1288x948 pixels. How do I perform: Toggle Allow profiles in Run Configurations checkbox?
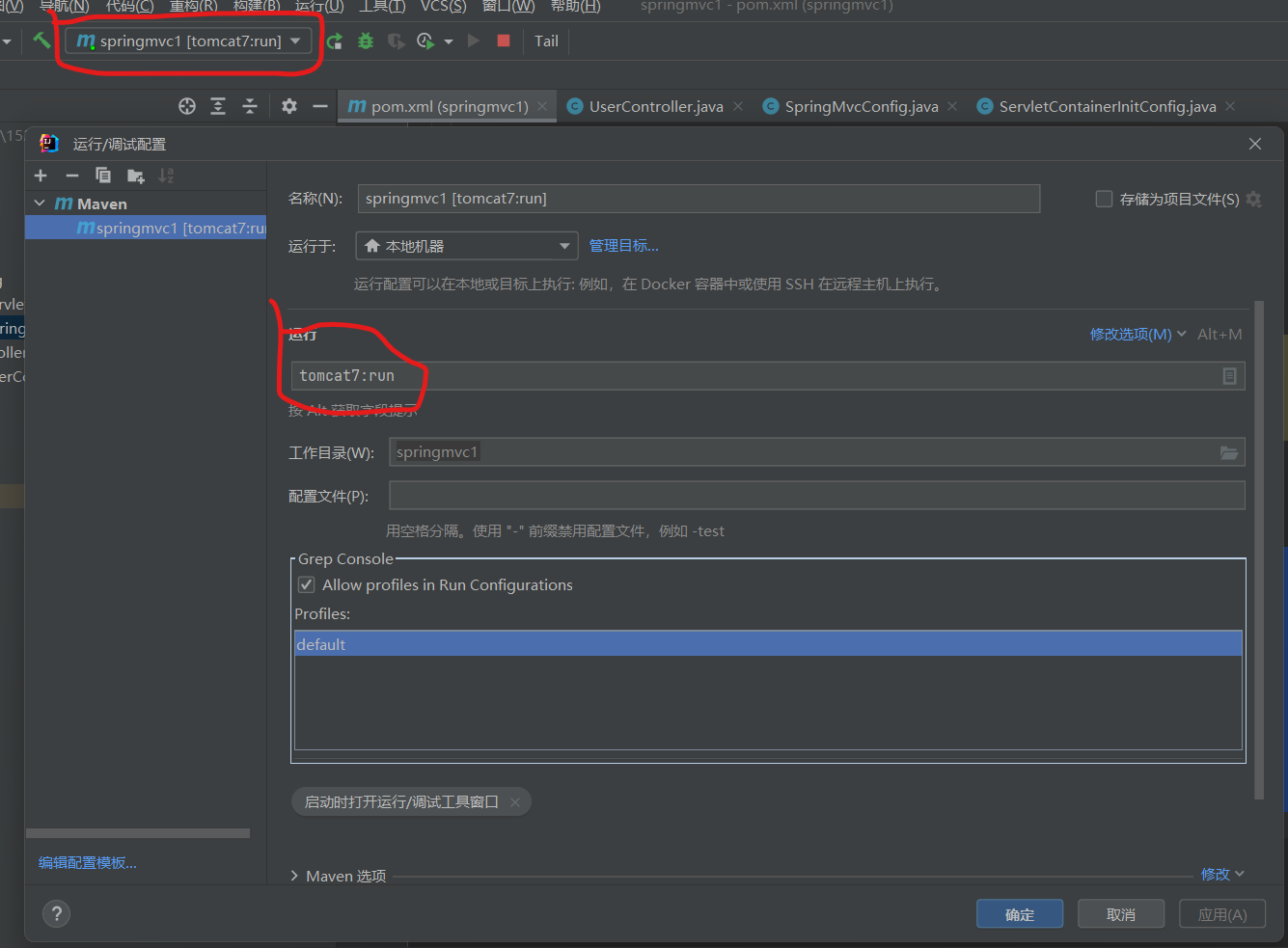click(x=306, y=584)
